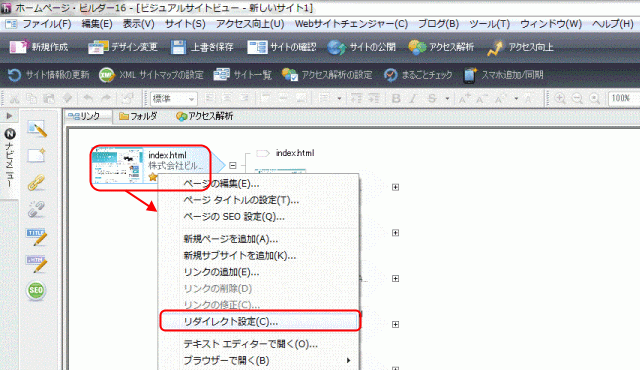Switch to the フォルダ tab
The height and width of the screenshot is (370, 640).
(x=138, y=116)
